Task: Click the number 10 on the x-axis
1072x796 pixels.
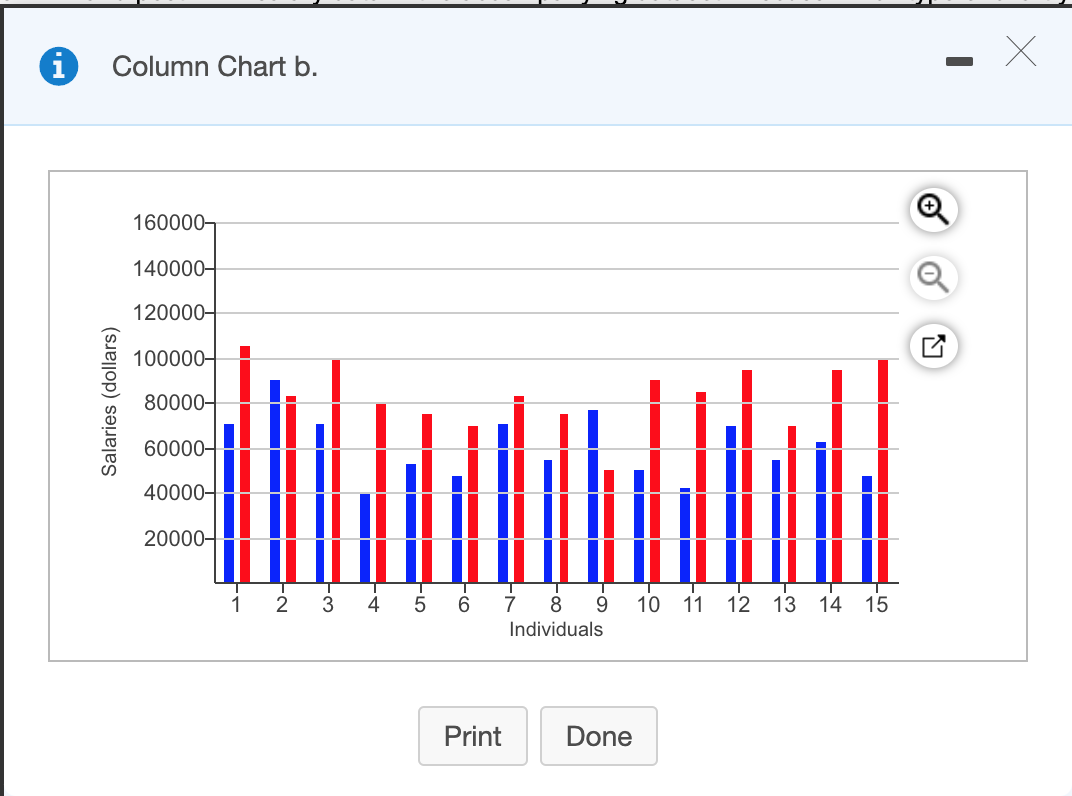Action: tap(648, 604)
